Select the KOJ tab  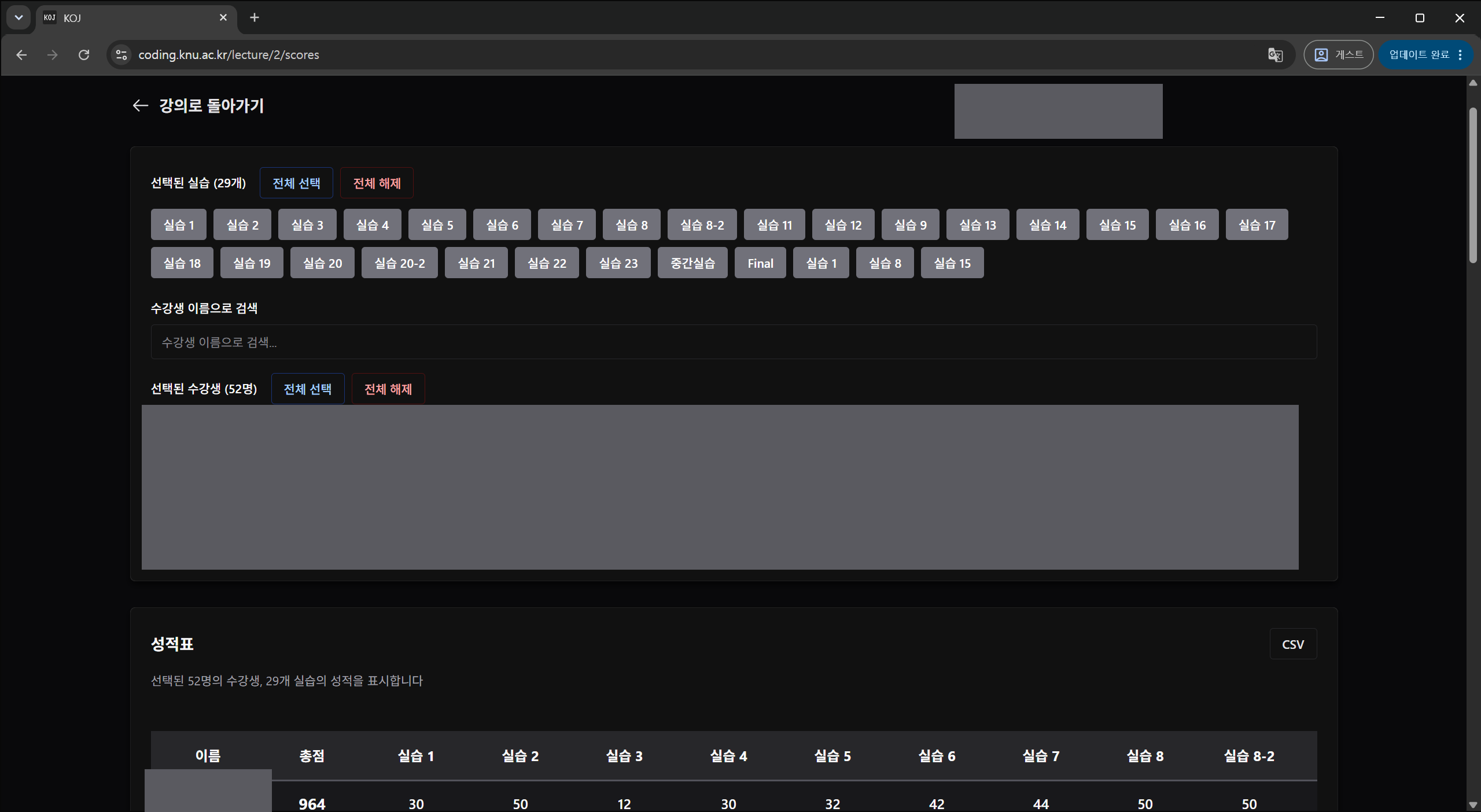coord(136,18)
